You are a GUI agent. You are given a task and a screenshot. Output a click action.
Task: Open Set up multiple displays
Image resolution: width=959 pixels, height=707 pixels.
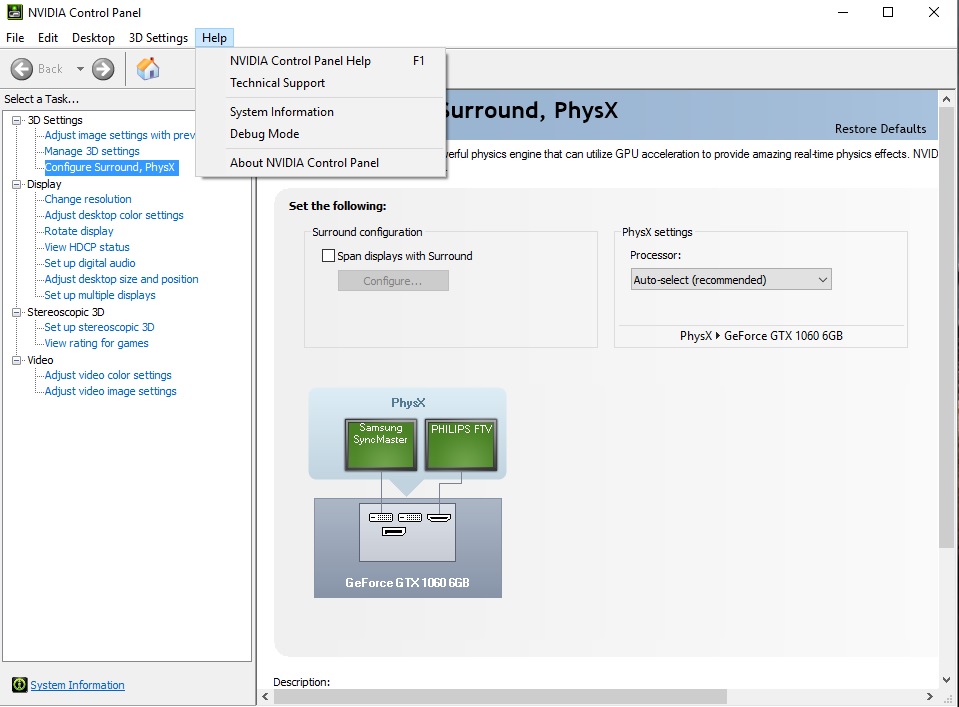coord(100,295)
